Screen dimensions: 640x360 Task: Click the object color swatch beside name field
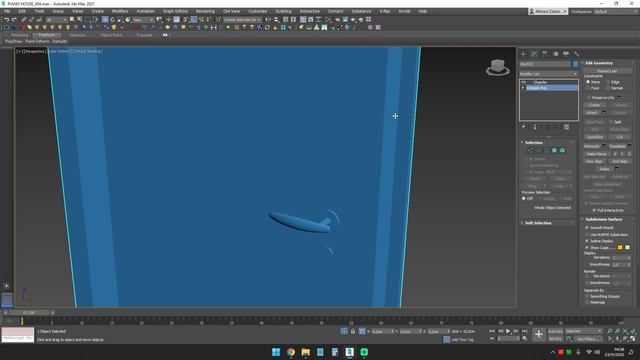point(575,64)
